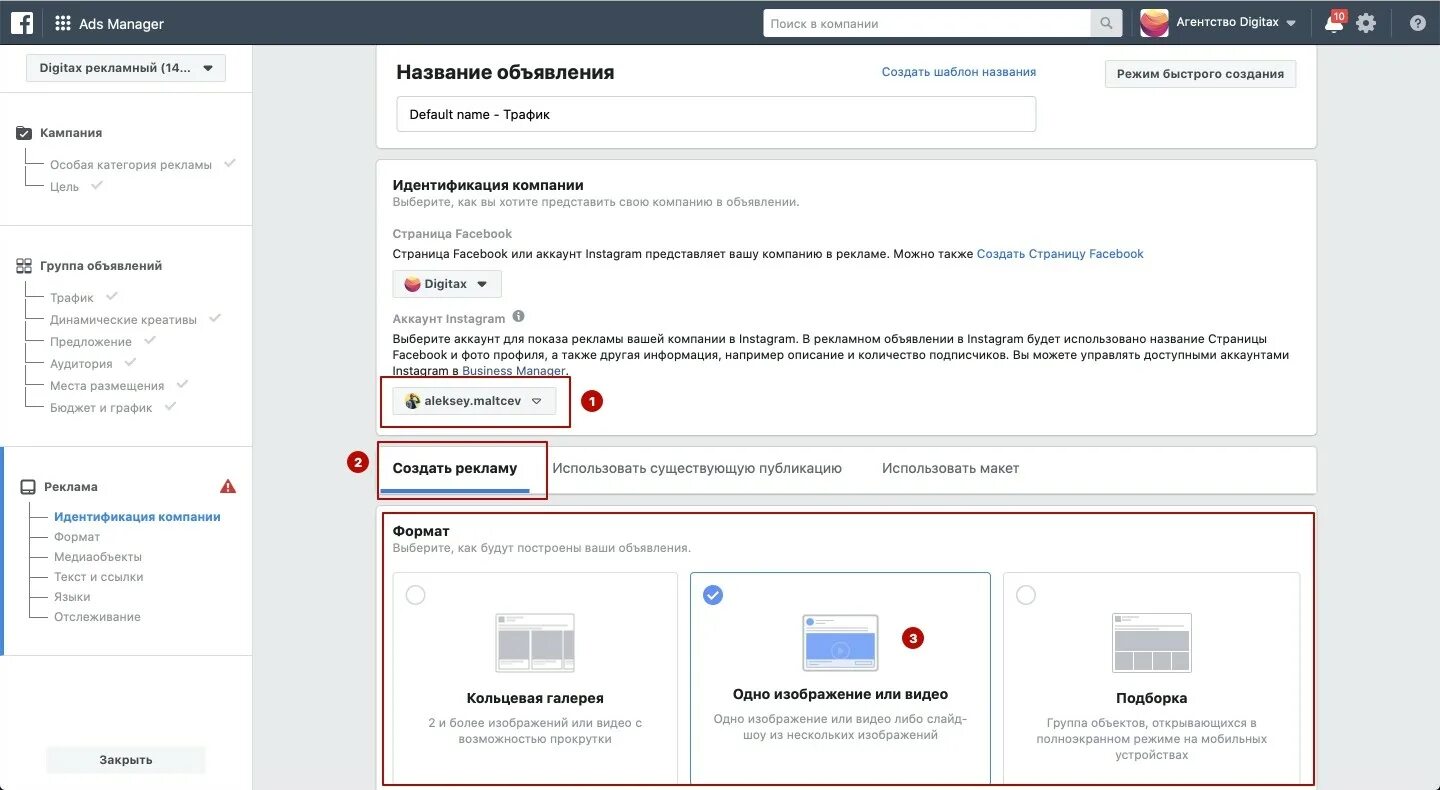1440x790 pixels.
Task: Open the Digitax рекламный account dropdown
Action: pos(126,68)
